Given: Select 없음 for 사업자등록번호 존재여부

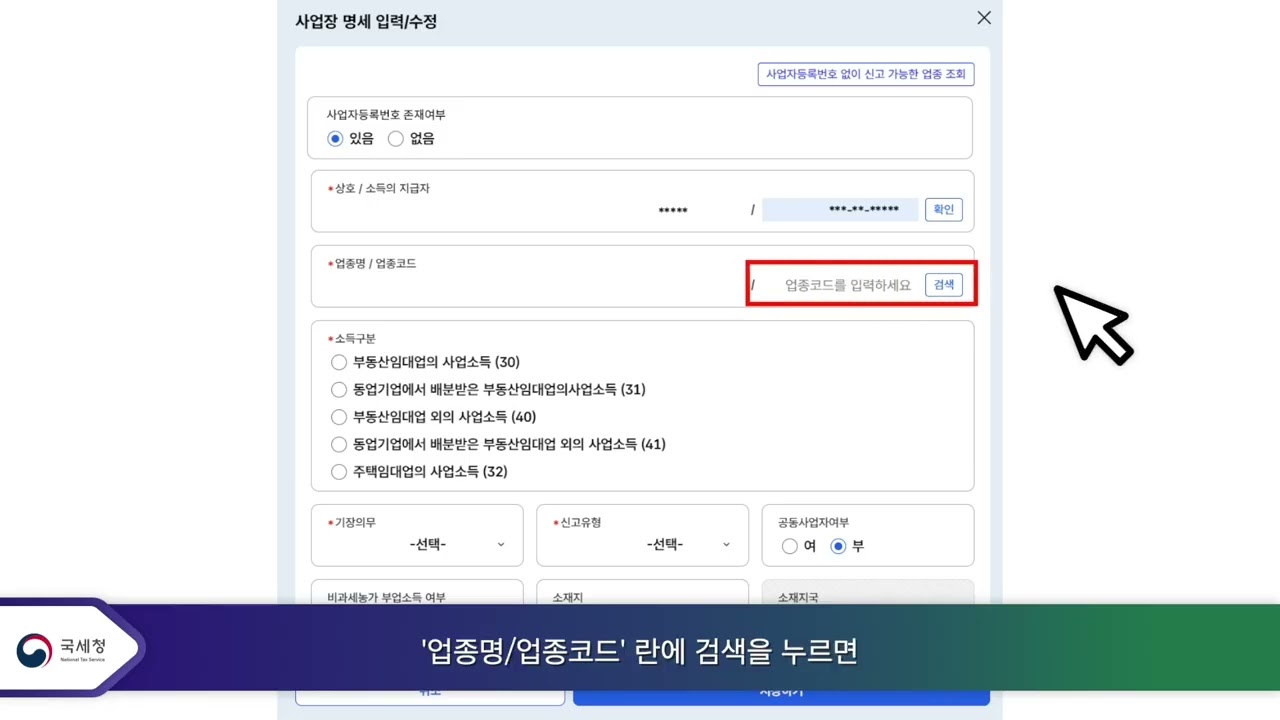Looking at the screenshot, I should click(396, 139).
